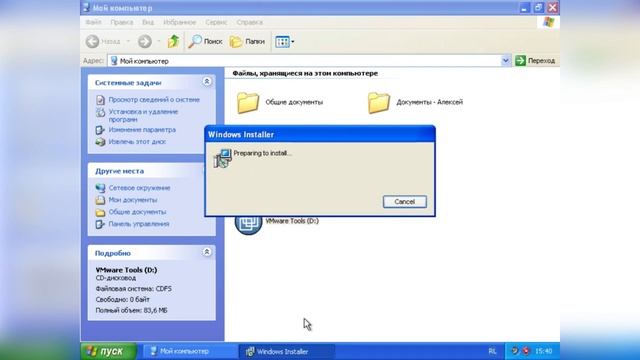This screenshot has height=360, width=640.
Task: Switch to Мой компьютер taskbar button
Action: 189,351
